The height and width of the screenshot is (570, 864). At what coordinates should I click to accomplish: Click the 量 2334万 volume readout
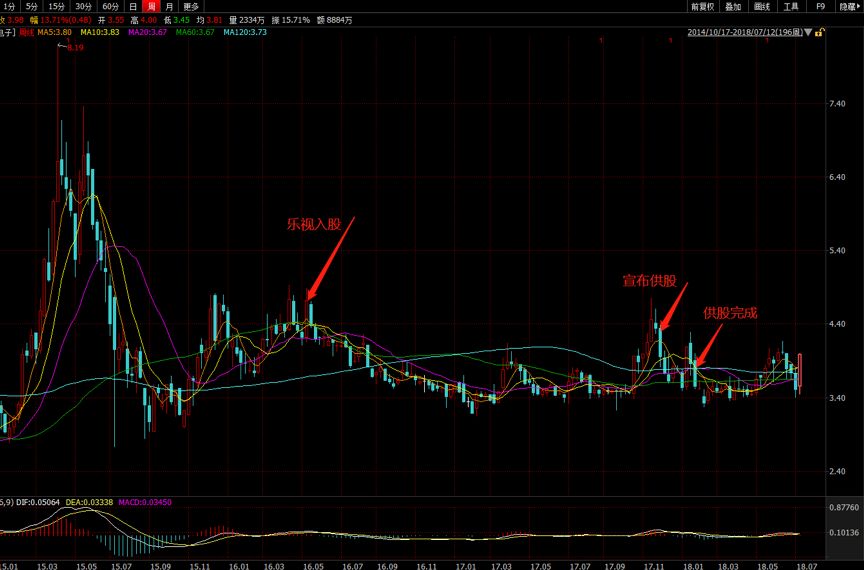(247, 20)
